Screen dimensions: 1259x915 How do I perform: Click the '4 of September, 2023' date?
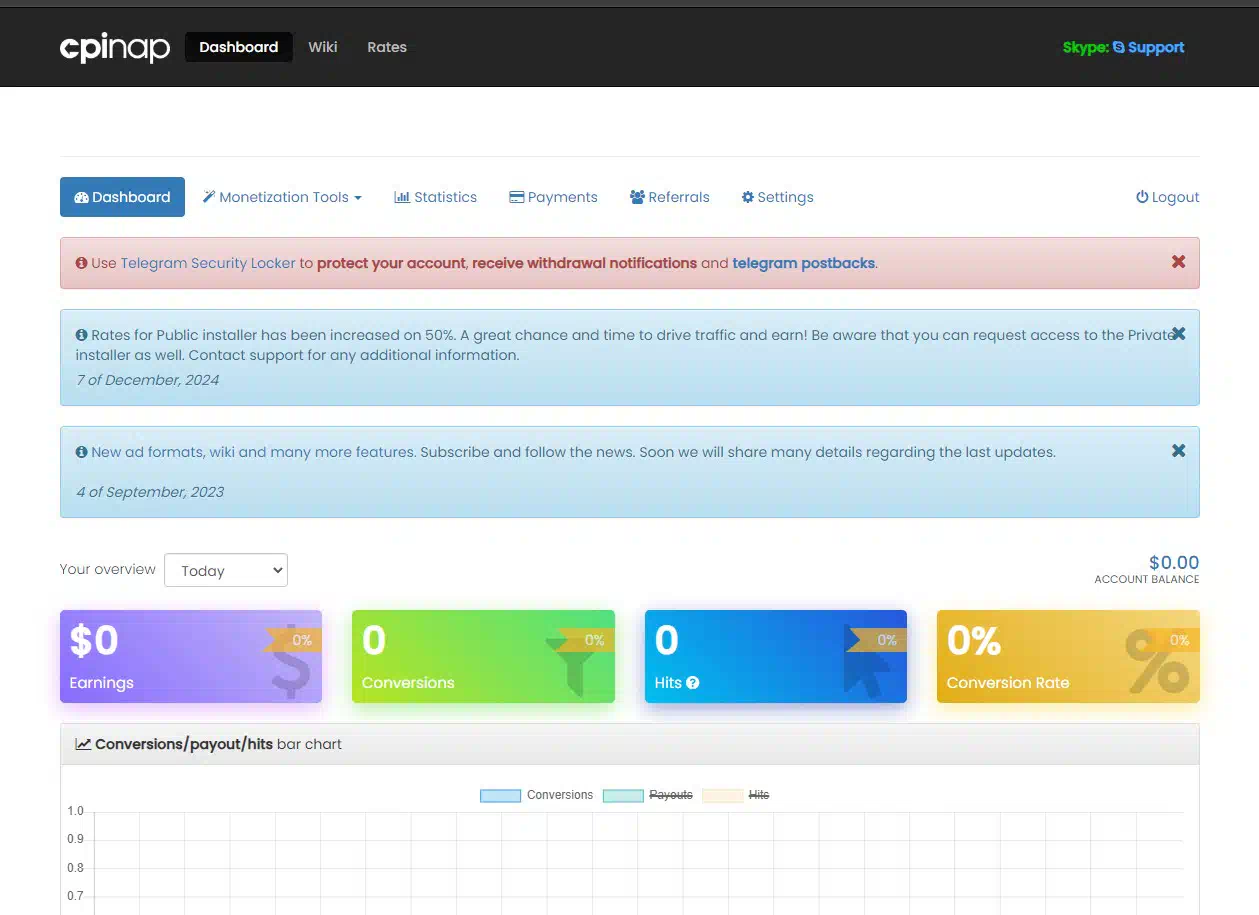click(150, 492)
